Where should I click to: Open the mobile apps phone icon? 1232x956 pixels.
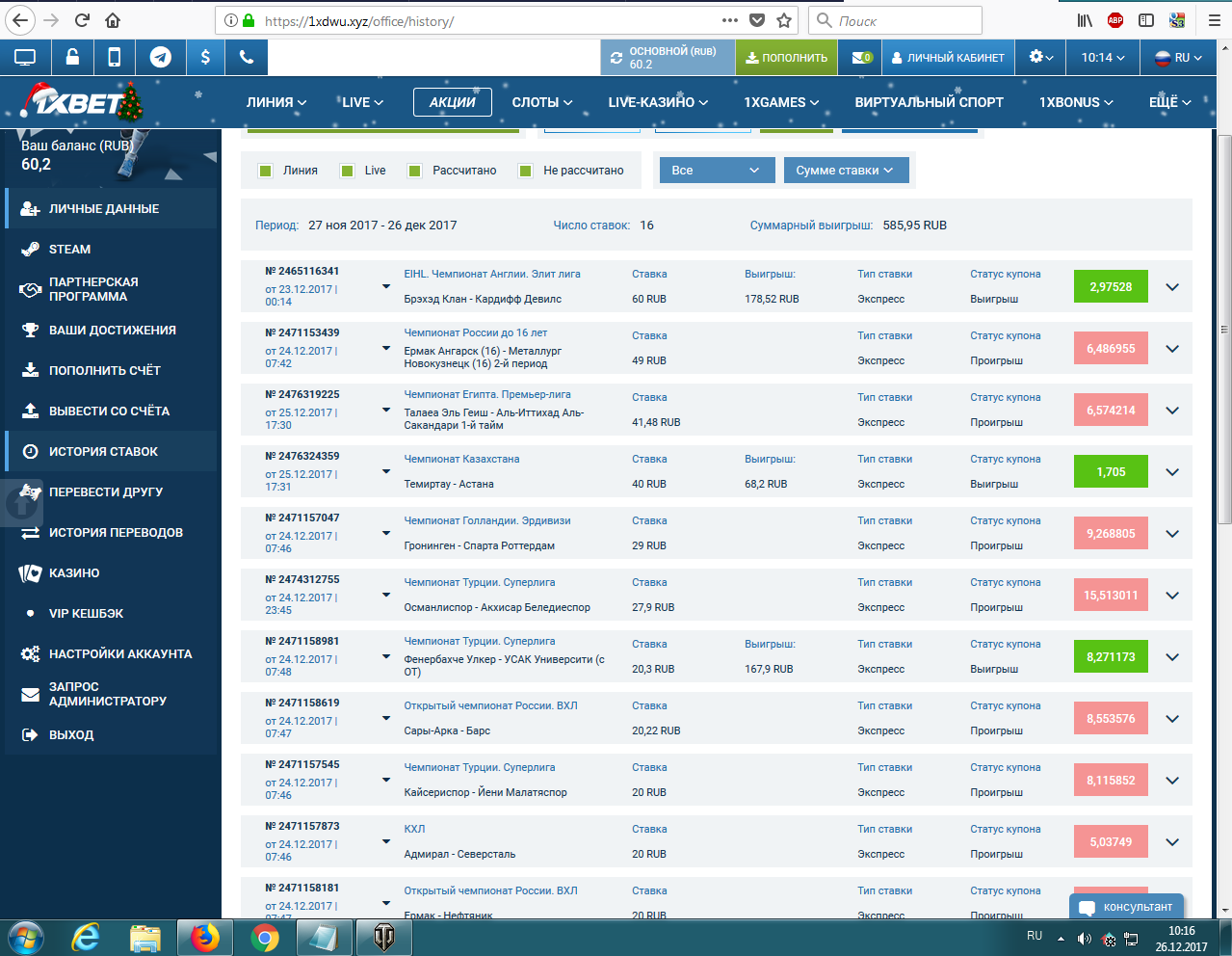(115, 58)
